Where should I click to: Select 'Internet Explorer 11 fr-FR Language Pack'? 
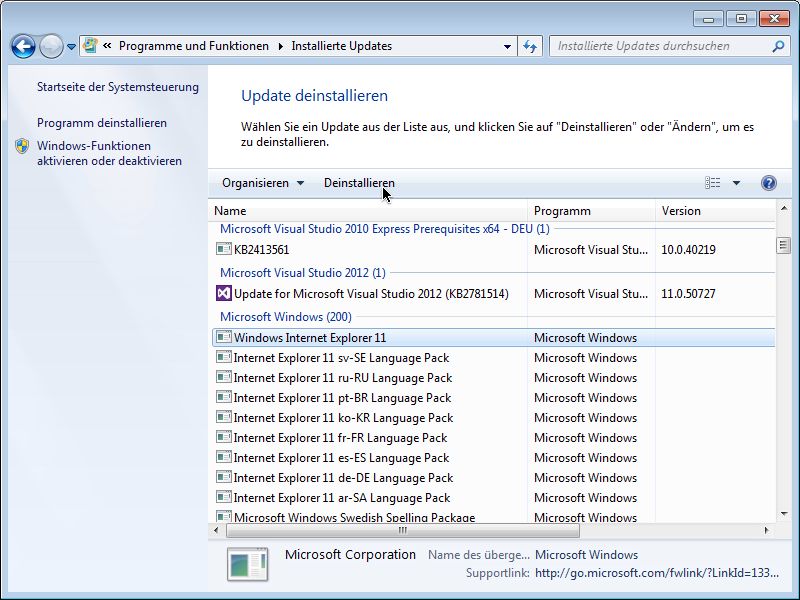[x=493, y=438]
